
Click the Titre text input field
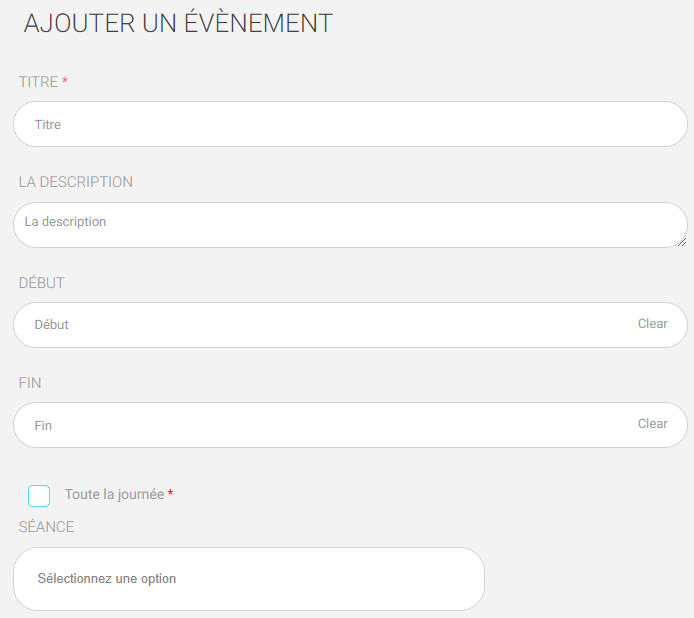coord(350,125)
